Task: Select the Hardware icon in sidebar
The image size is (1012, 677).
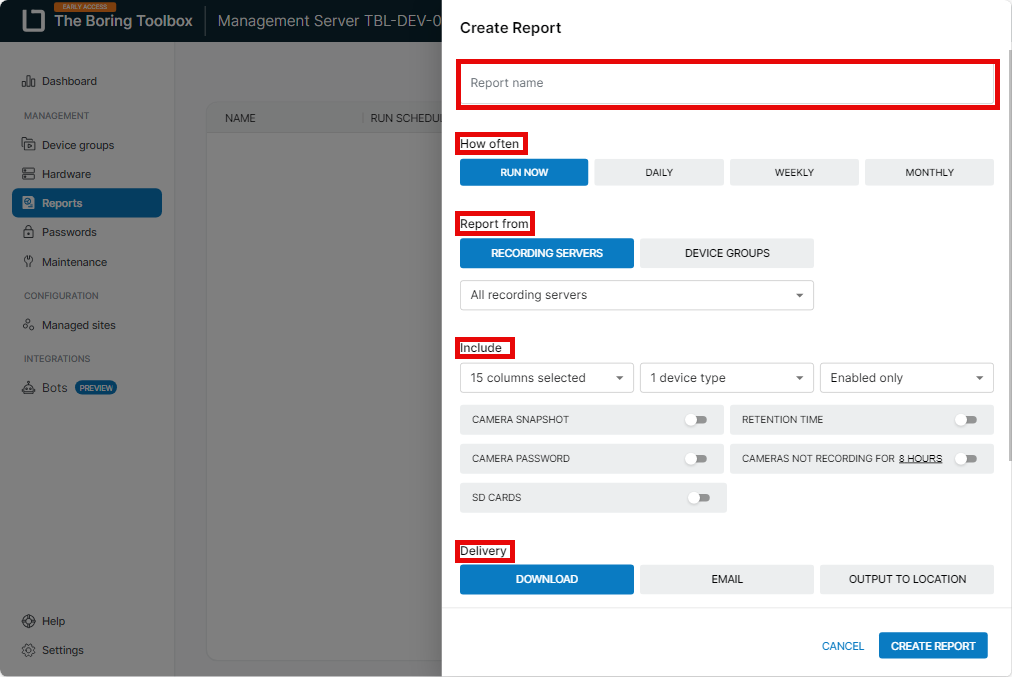Action: click(29, 174)
